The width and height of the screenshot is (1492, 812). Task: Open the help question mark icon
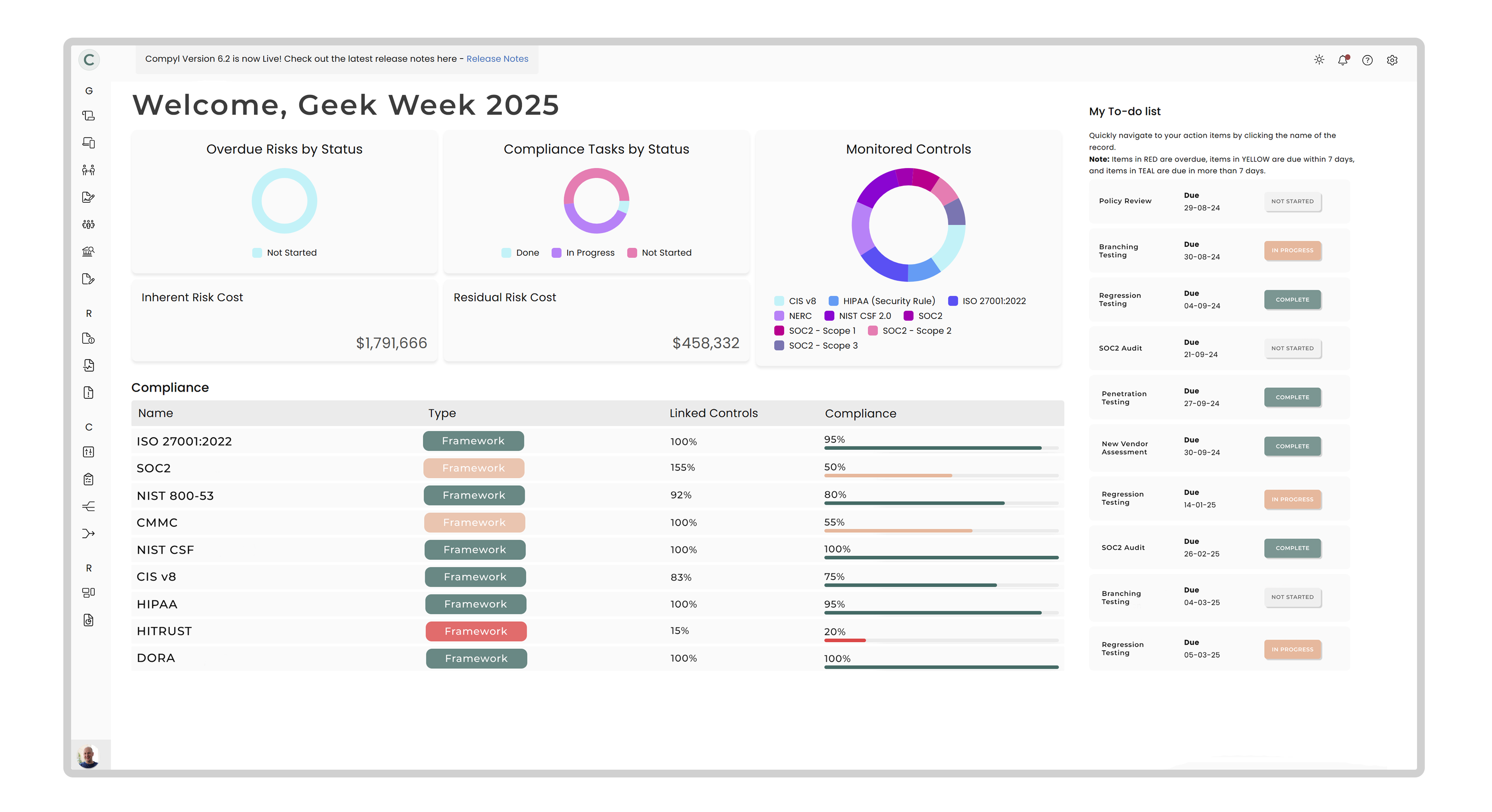coord(1368,60)
